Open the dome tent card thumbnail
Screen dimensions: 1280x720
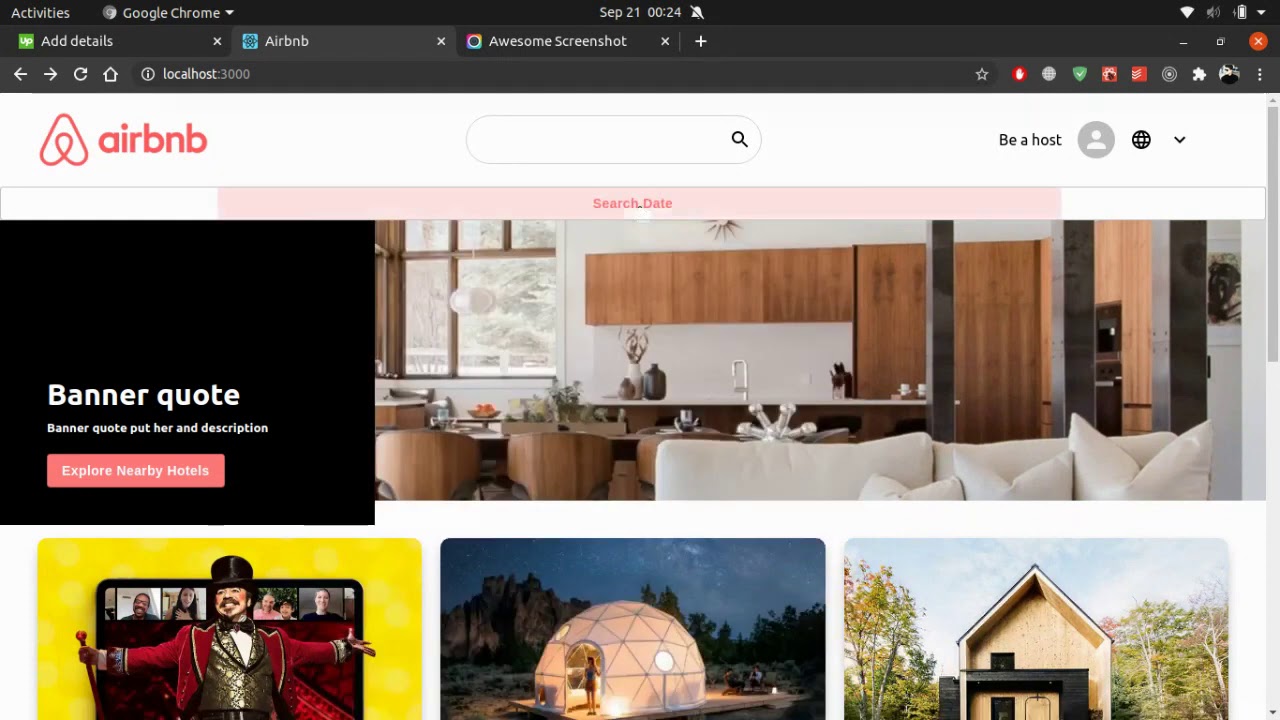coord(633,629)
